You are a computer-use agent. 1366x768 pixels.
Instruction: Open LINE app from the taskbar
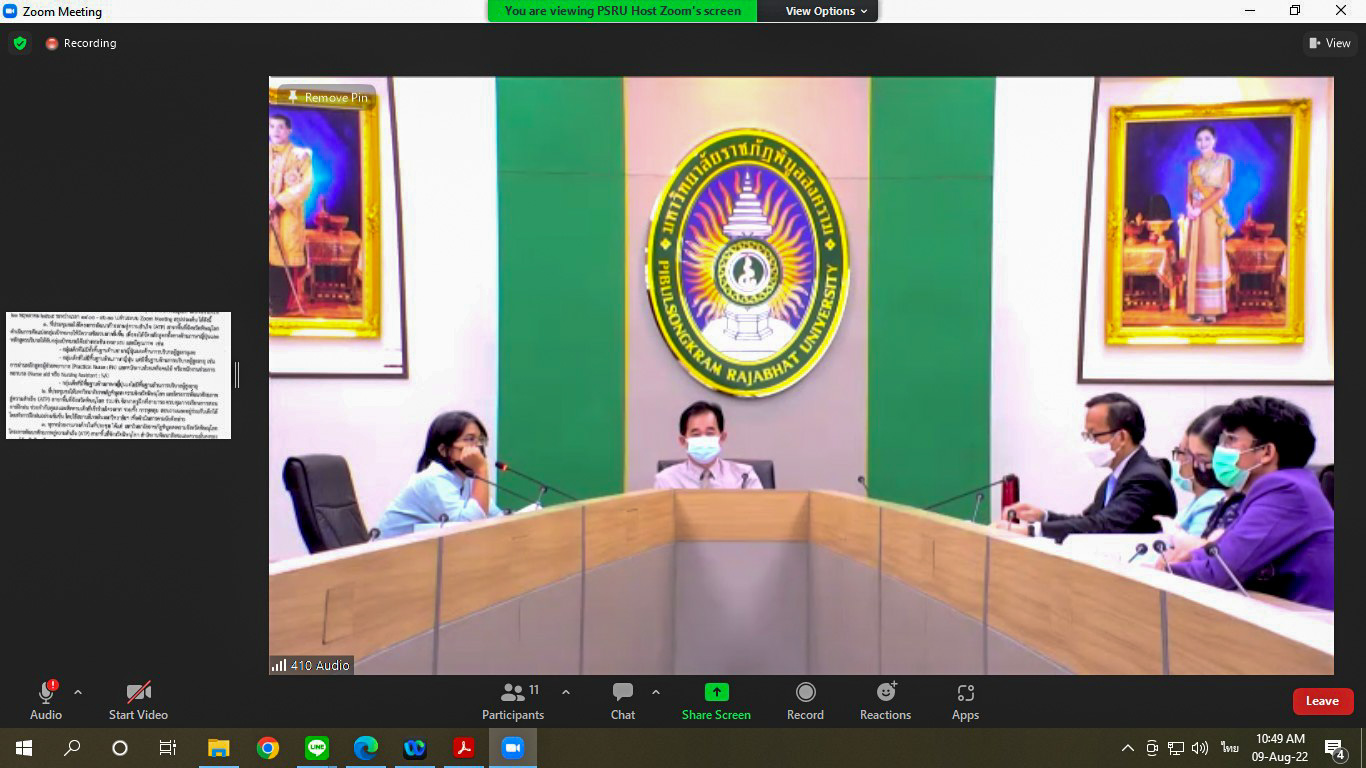316,748
